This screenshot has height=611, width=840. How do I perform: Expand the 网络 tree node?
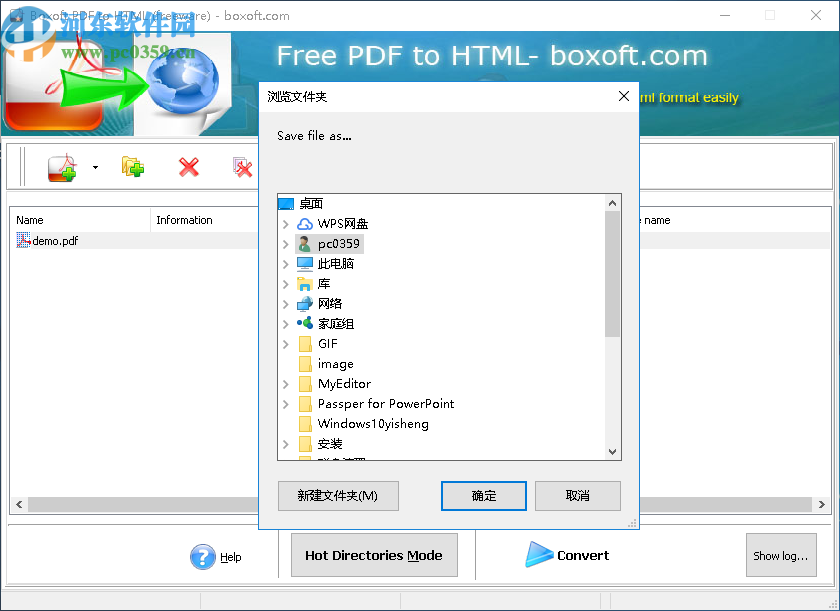click(287, 303)
